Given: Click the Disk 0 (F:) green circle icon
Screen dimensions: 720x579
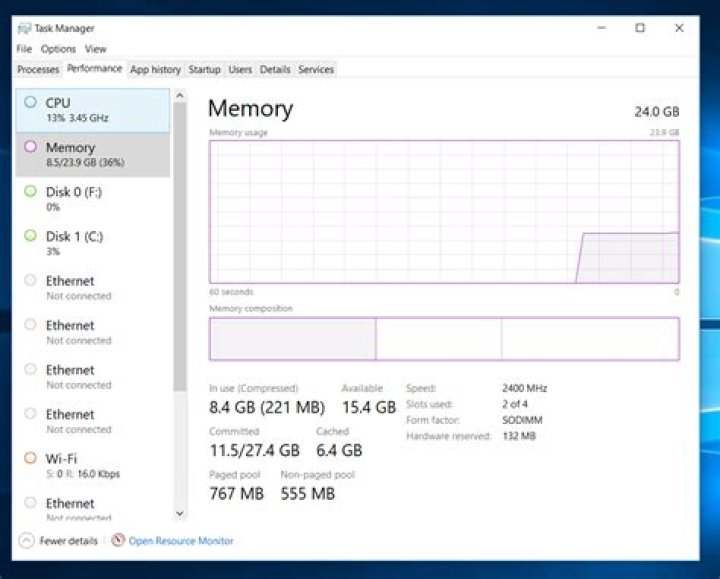Looking at the screenshot, I should pos(30,191).
